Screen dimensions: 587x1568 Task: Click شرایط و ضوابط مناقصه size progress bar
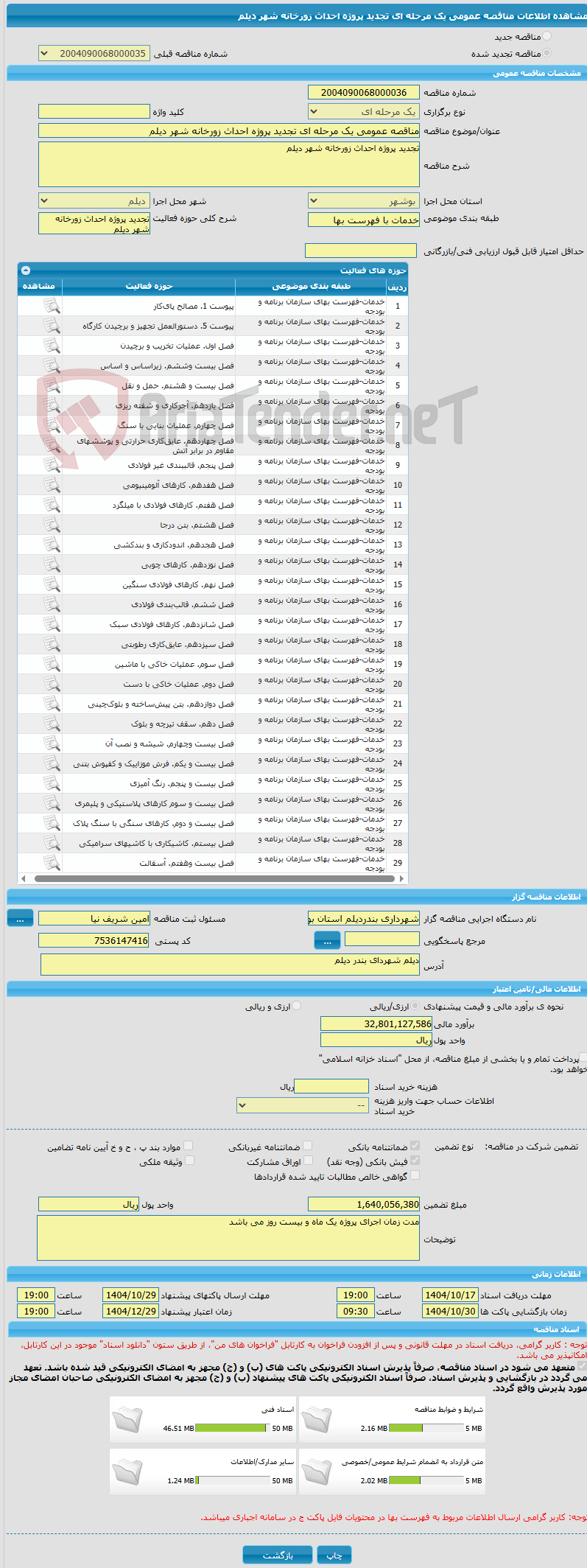tap(426, 1428)
